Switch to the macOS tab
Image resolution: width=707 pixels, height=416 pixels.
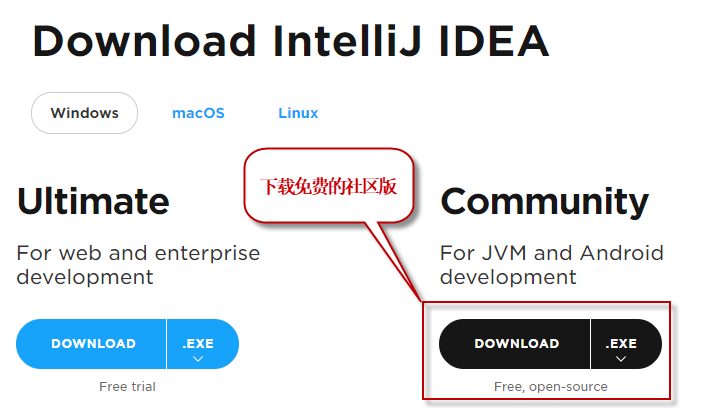click(198, 113)
